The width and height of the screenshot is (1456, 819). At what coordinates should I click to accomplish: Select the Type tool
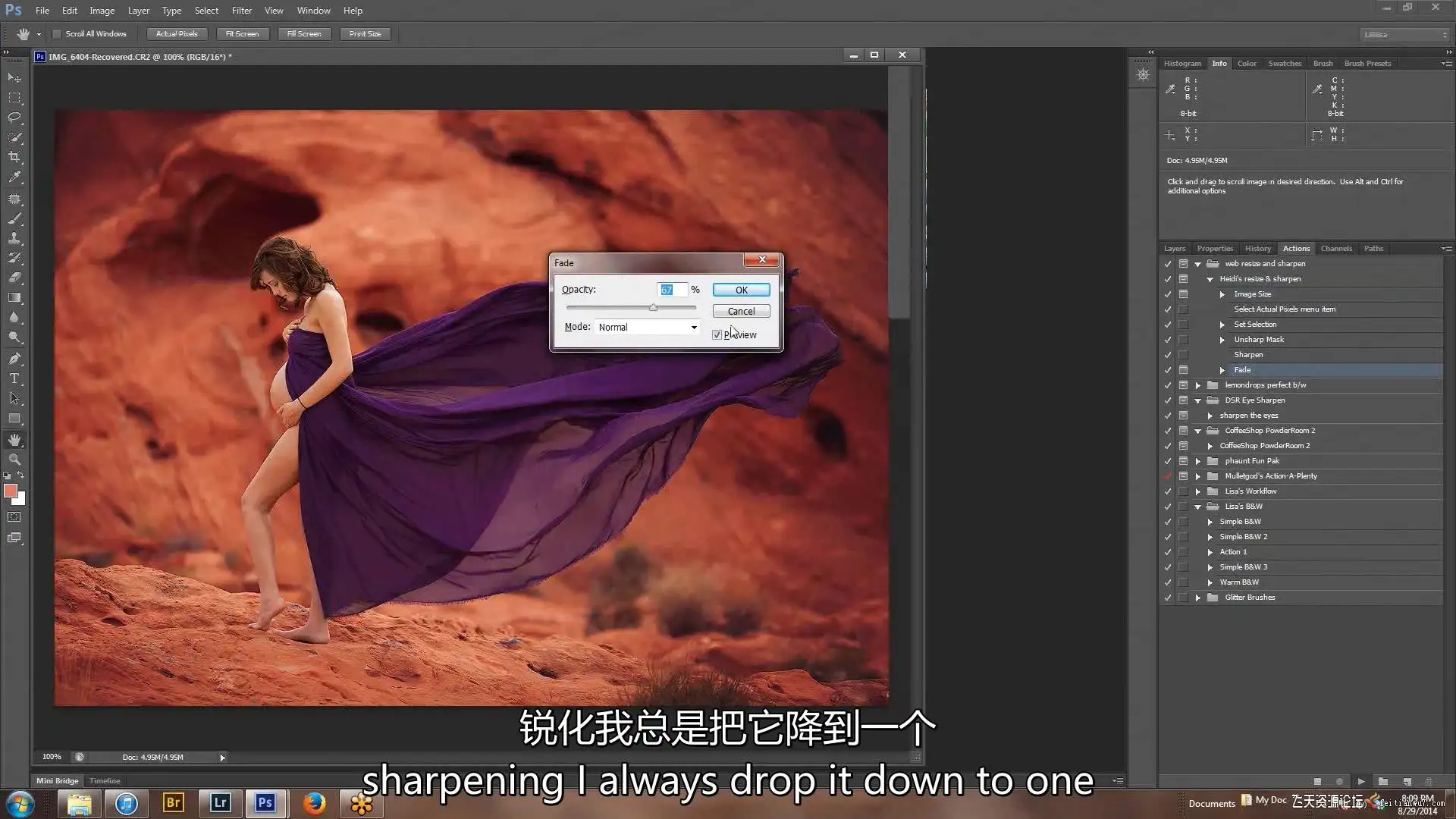click(14, 378)
